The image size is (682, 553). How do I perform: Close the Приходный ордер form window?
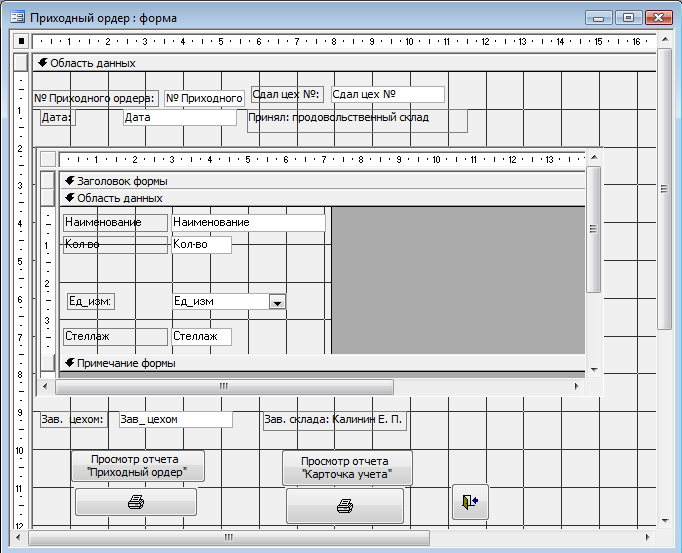point(659,18)
